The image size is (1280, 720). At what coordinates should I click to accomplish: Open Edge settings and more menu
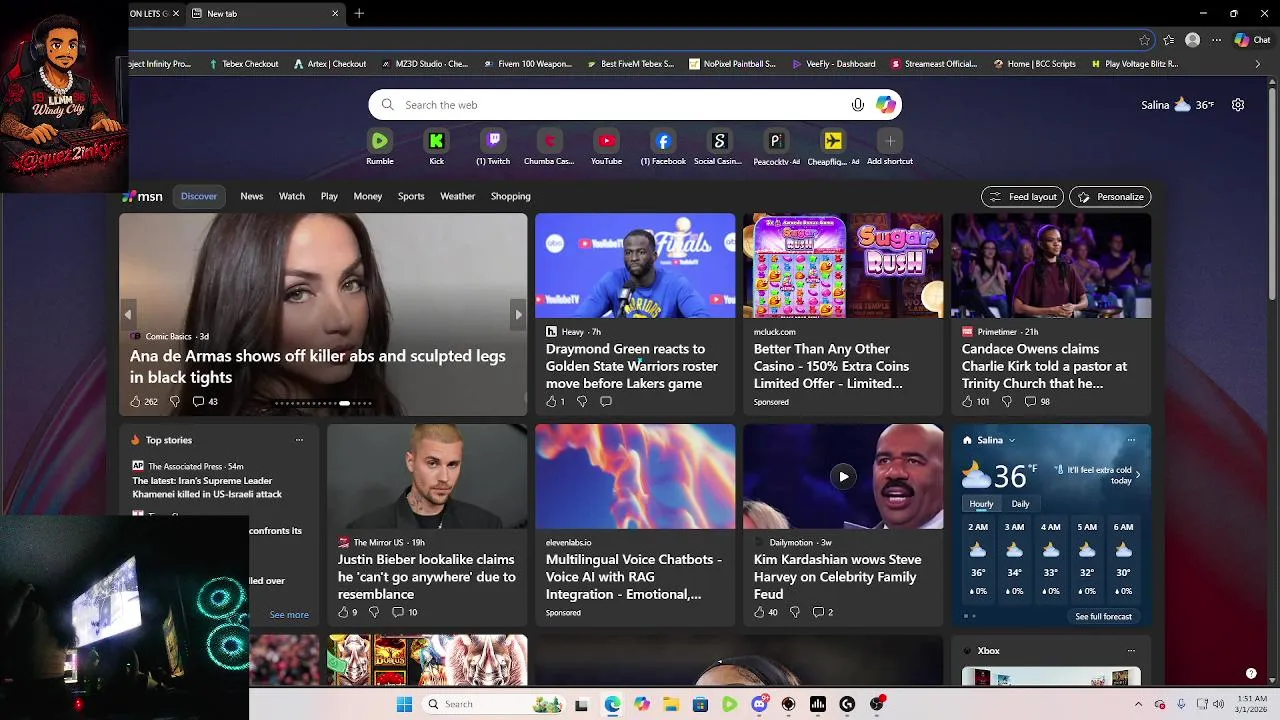(x=1216, y=40)
